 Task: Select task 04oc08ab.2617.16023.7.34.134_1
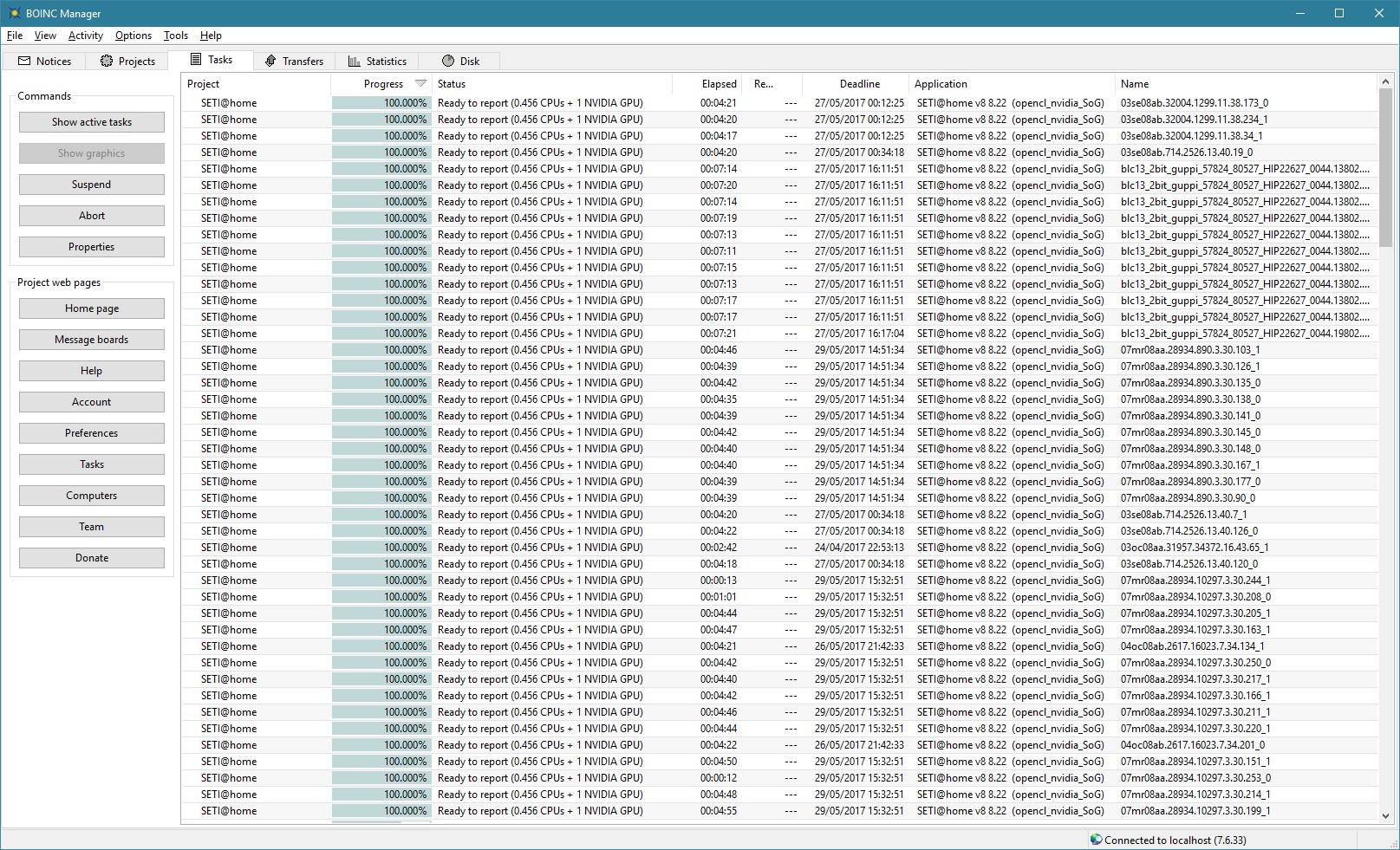pyautogui.click(x=779, y=646)
